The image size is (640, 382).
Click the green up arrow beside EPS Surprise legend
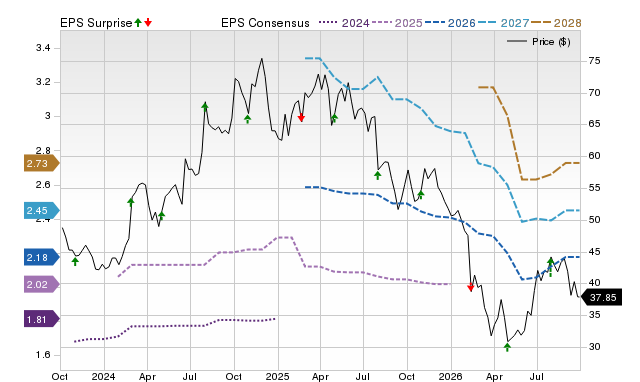click(x=138, y=22)
